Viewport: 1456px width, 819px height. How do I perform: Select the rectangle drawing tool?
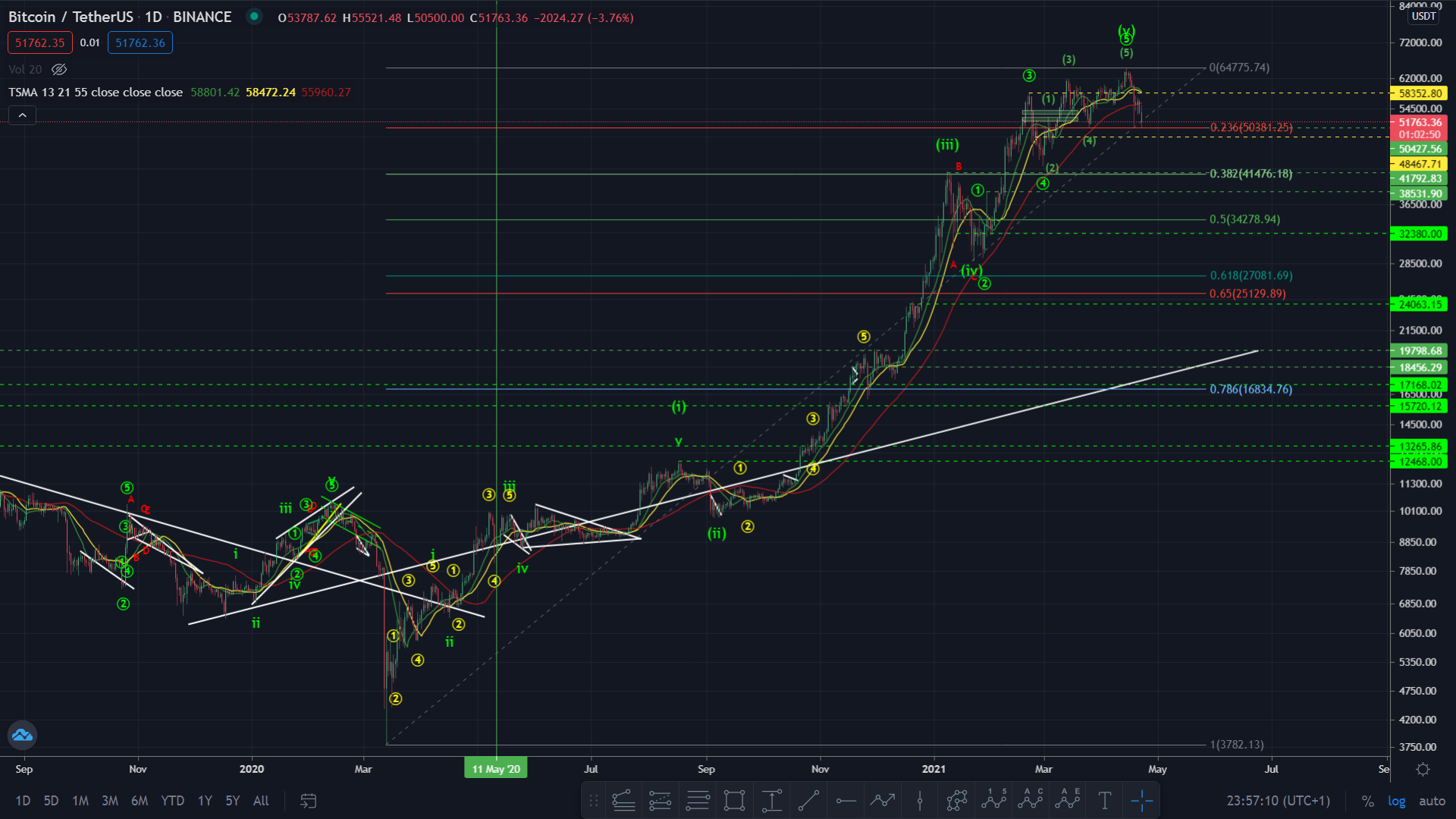[x=734, y=801]
